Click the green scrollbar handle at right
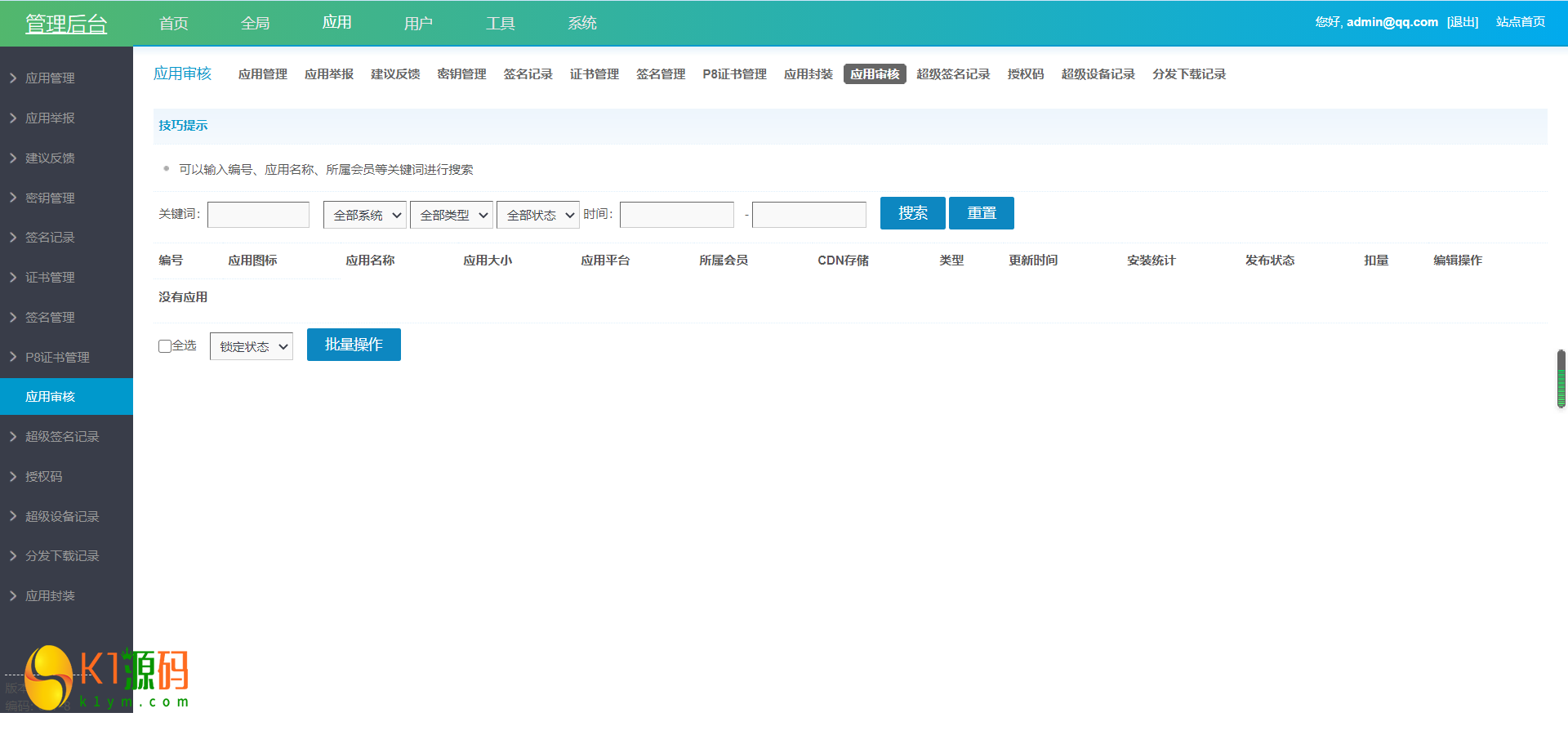The height and width of the screenshot is (735, 1568). coord(1561,379)
